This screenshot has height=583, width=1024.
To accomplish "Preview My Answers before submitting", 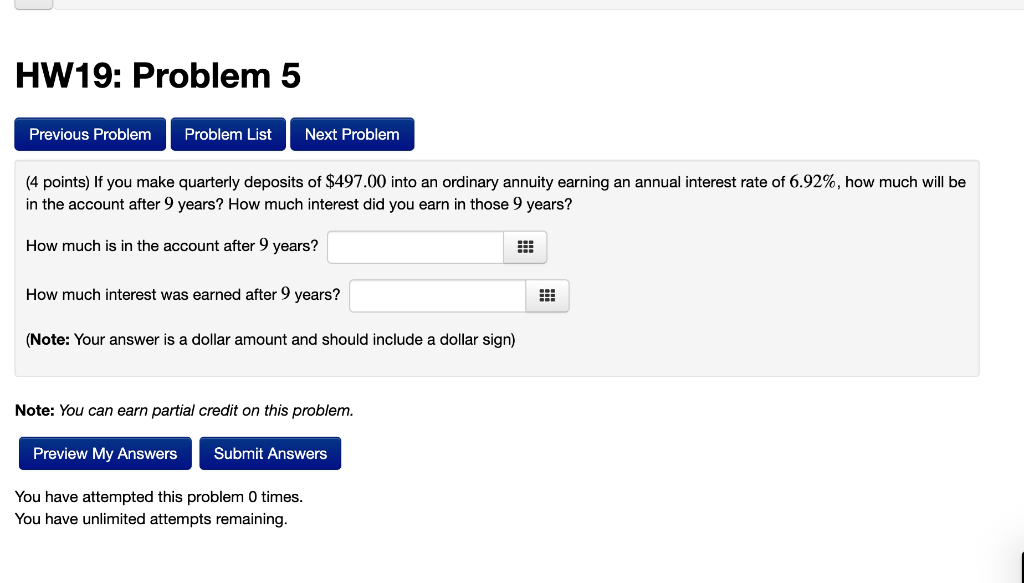I will tap(104, 452).
